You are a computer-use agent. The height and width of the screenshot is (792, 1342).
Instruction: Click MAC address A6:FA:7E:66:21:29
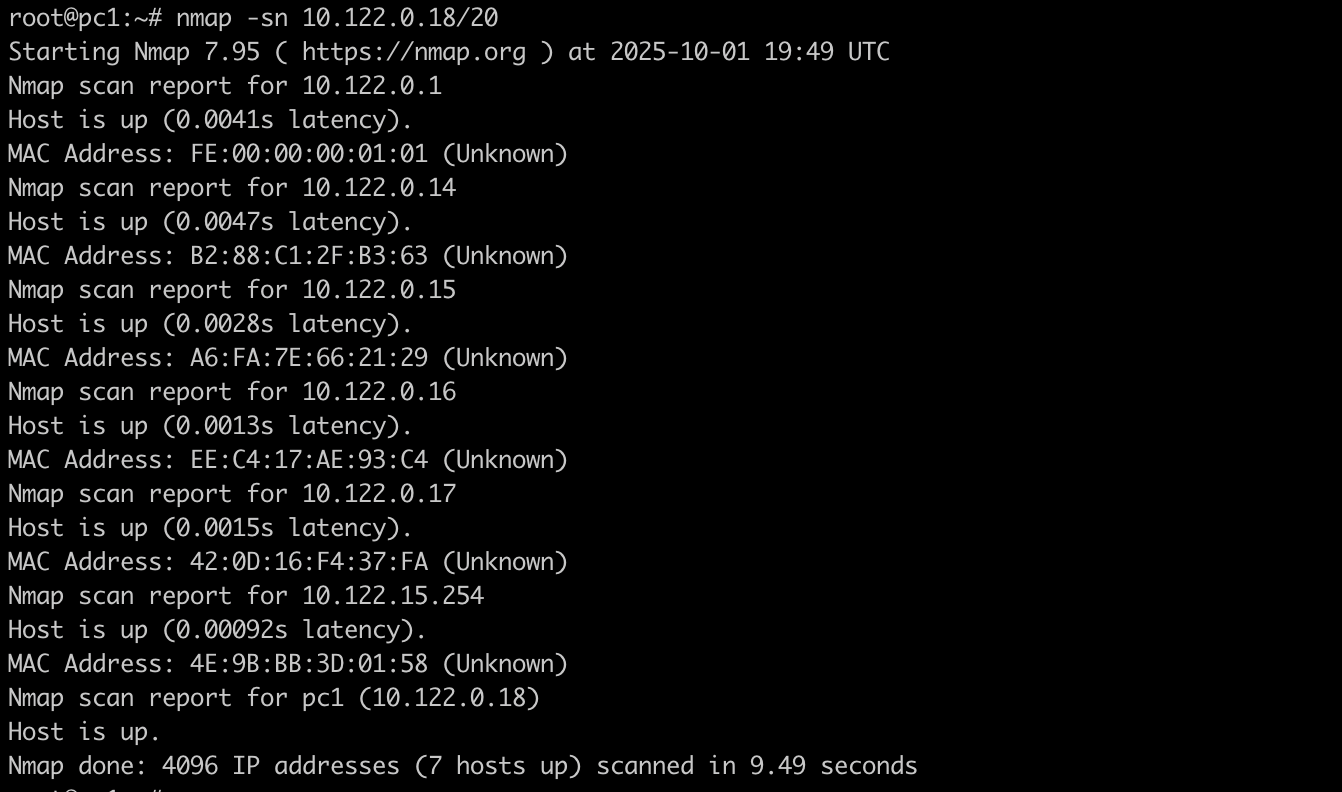point(308,358)
